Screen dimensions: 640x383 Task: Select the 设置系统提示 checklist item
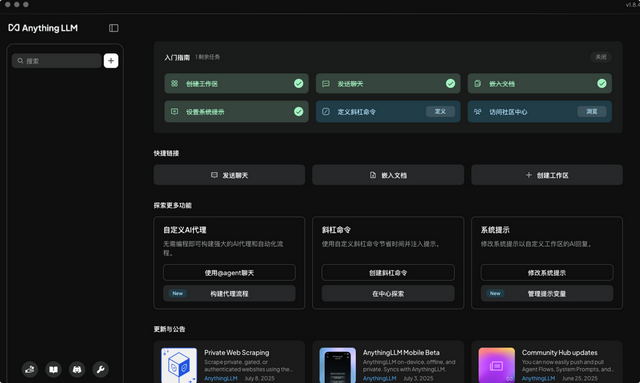[236, 111]
